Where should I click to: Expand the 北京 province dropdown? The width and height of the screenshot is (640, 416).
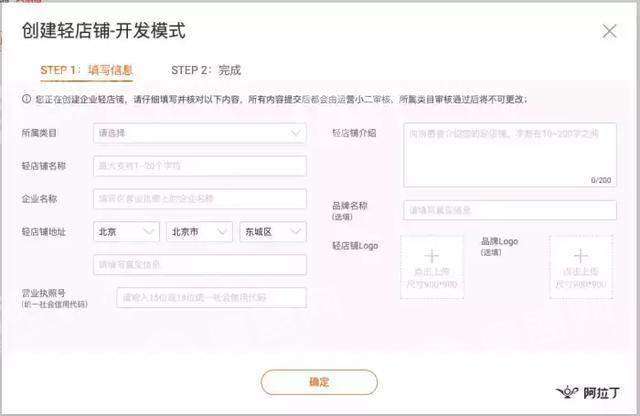[126, 232]
